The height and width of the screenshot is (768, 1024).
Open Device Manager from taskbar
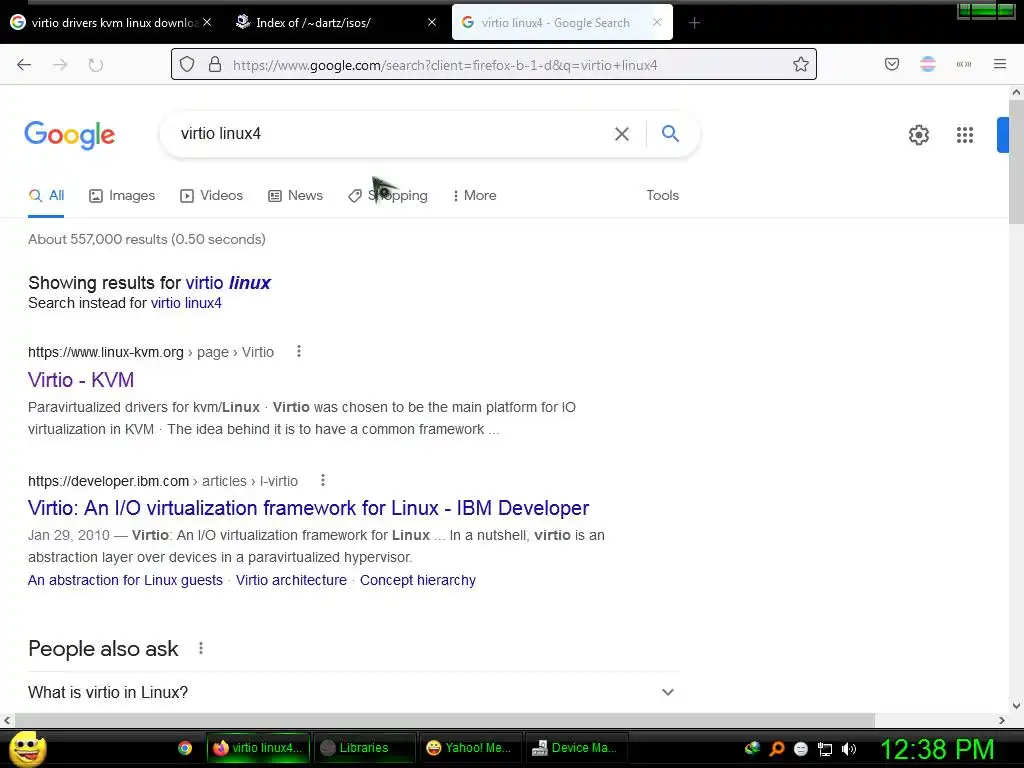(575, 748)
